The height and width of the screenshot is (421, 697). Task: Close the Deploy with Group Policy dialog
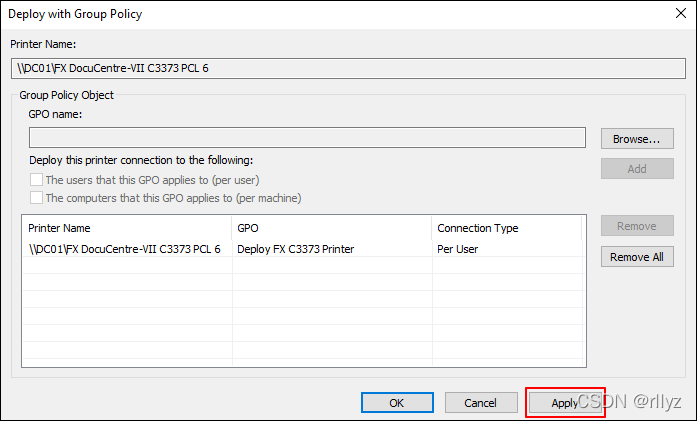tap(681, 13)
